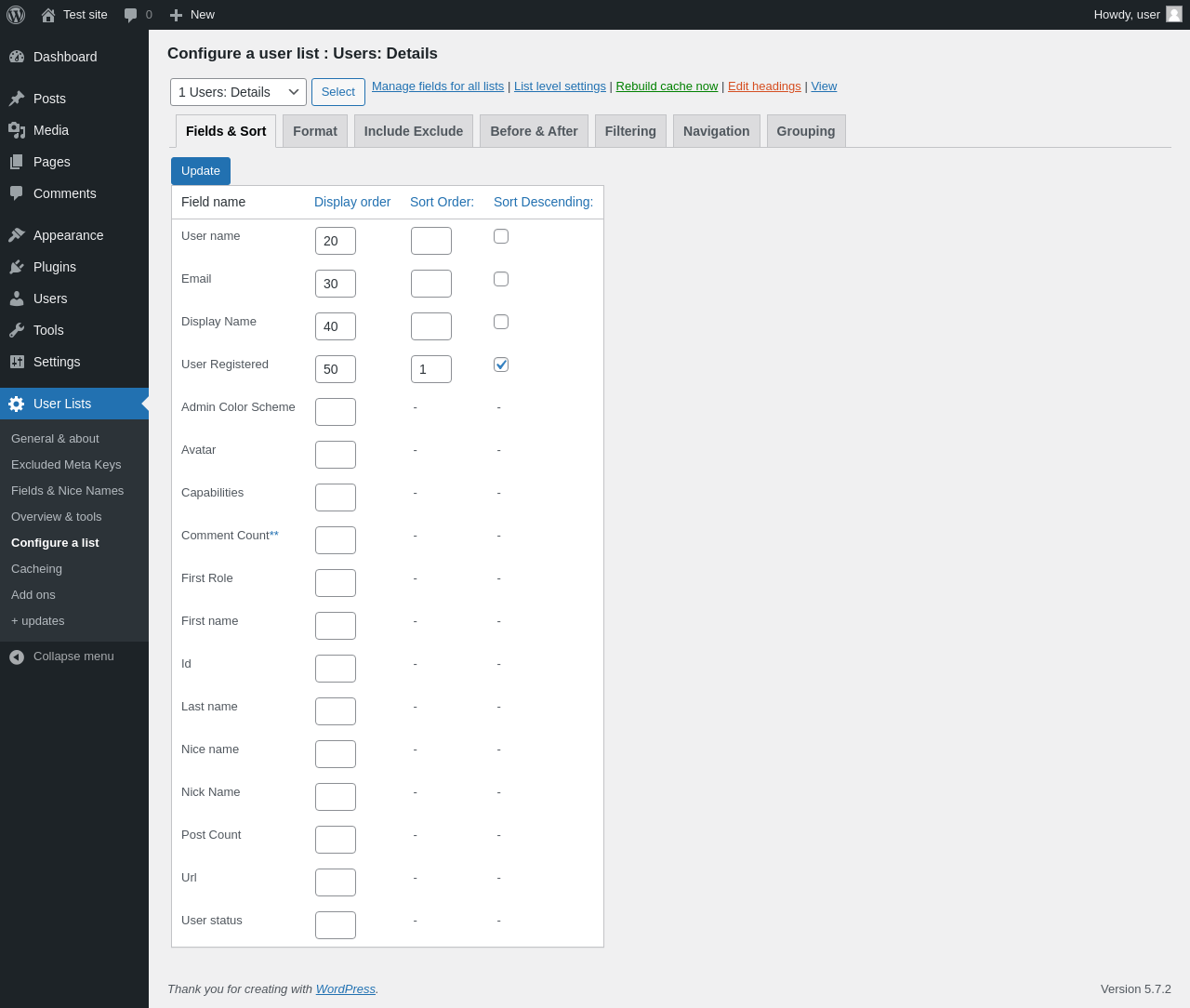Switch to the Include Exclude tab

click(x=414, y=131)
